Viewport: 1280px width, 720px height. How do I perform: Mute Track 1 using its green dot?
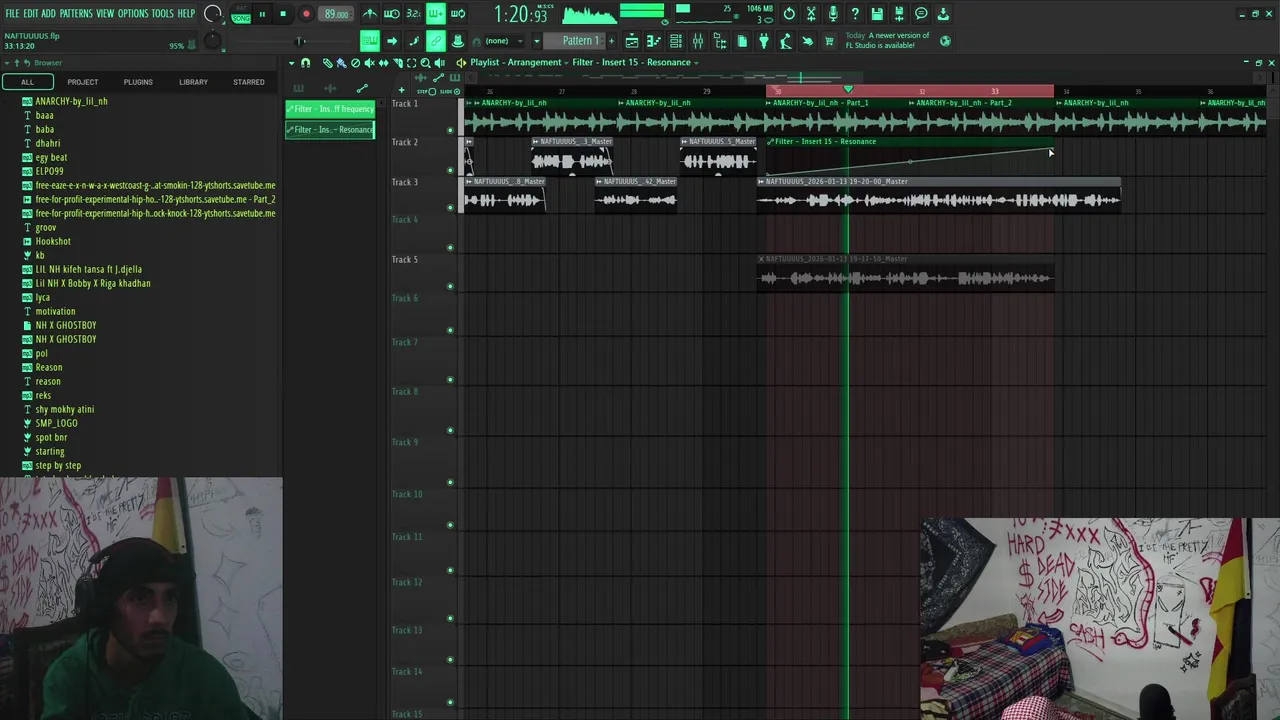tap(450, 130)
